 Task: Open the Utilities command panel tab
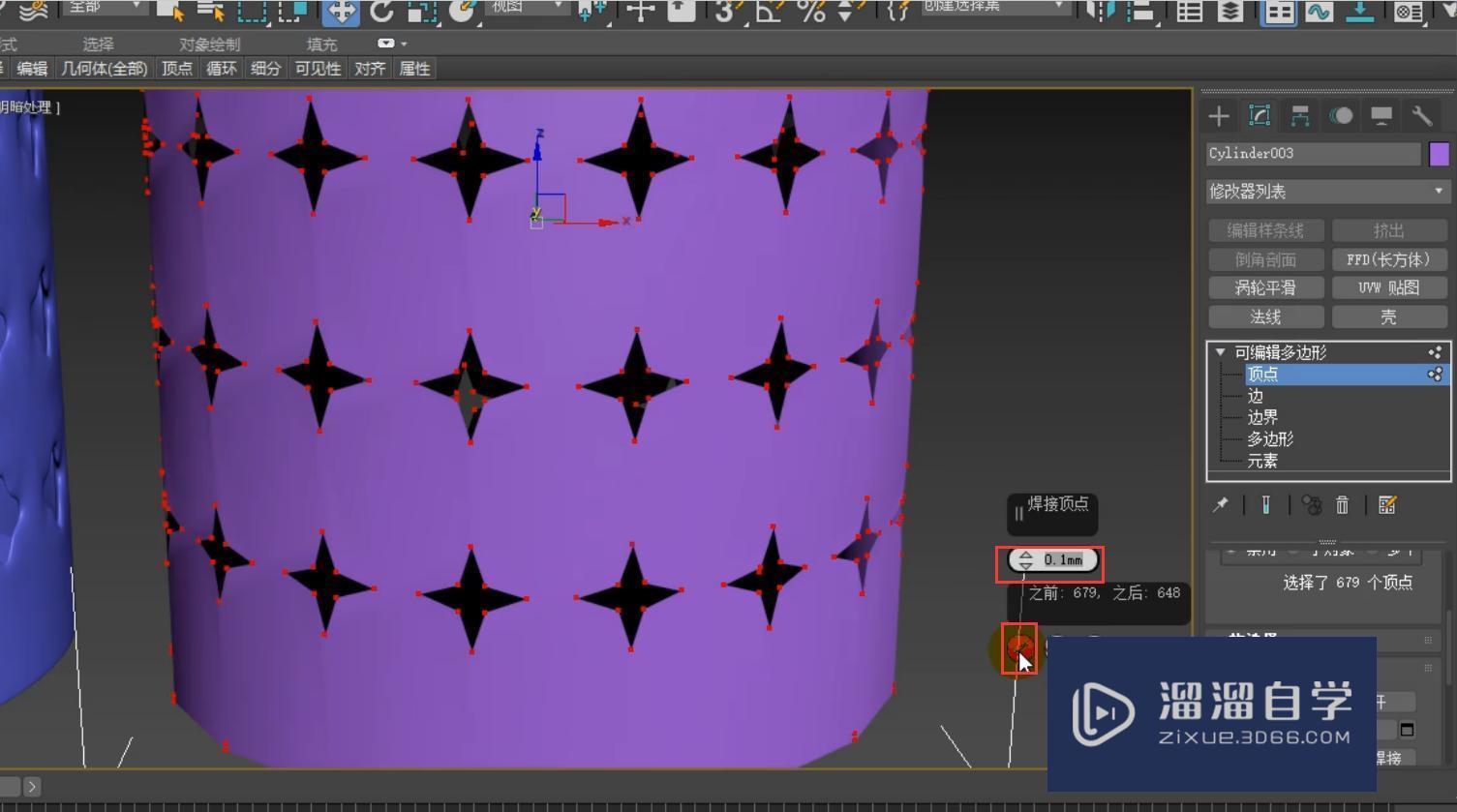tap(1422, 116)
